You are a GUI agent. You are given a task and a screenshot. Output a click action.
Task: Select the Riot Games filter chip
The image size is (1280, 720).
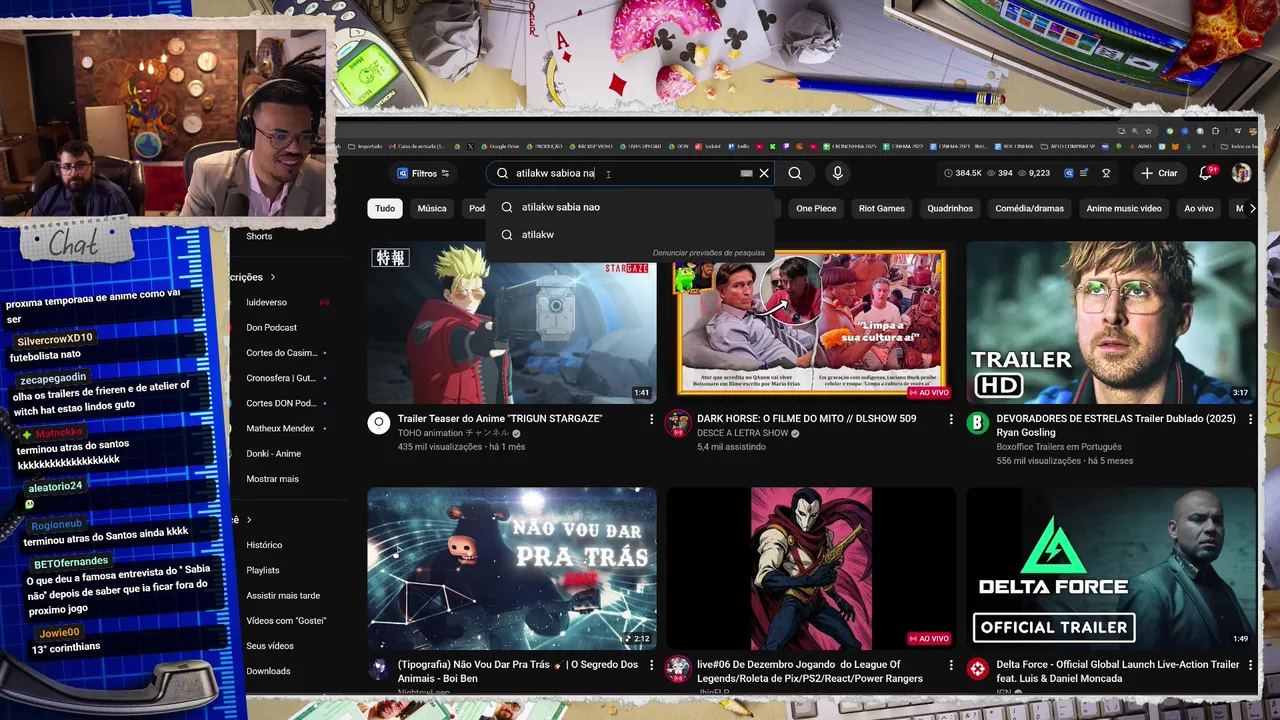coord(882,208)
